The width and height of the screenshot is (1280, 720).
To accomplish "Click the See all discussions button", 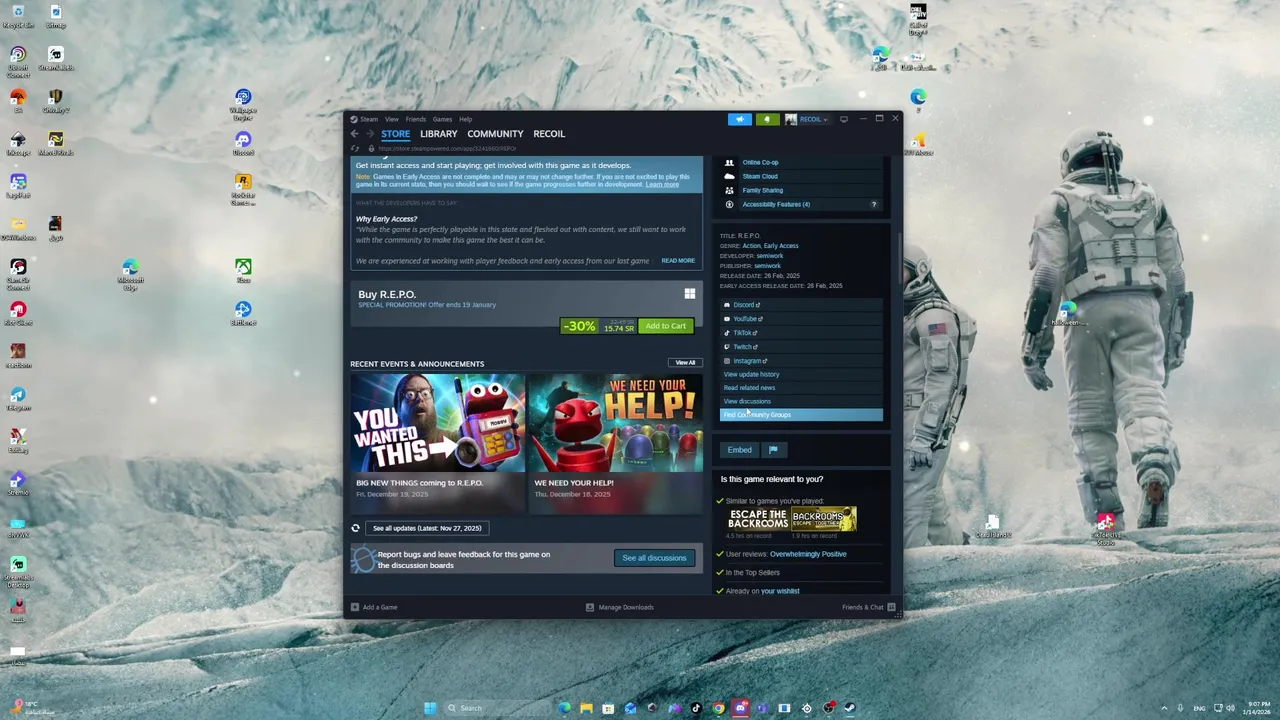I will (654, 558).
